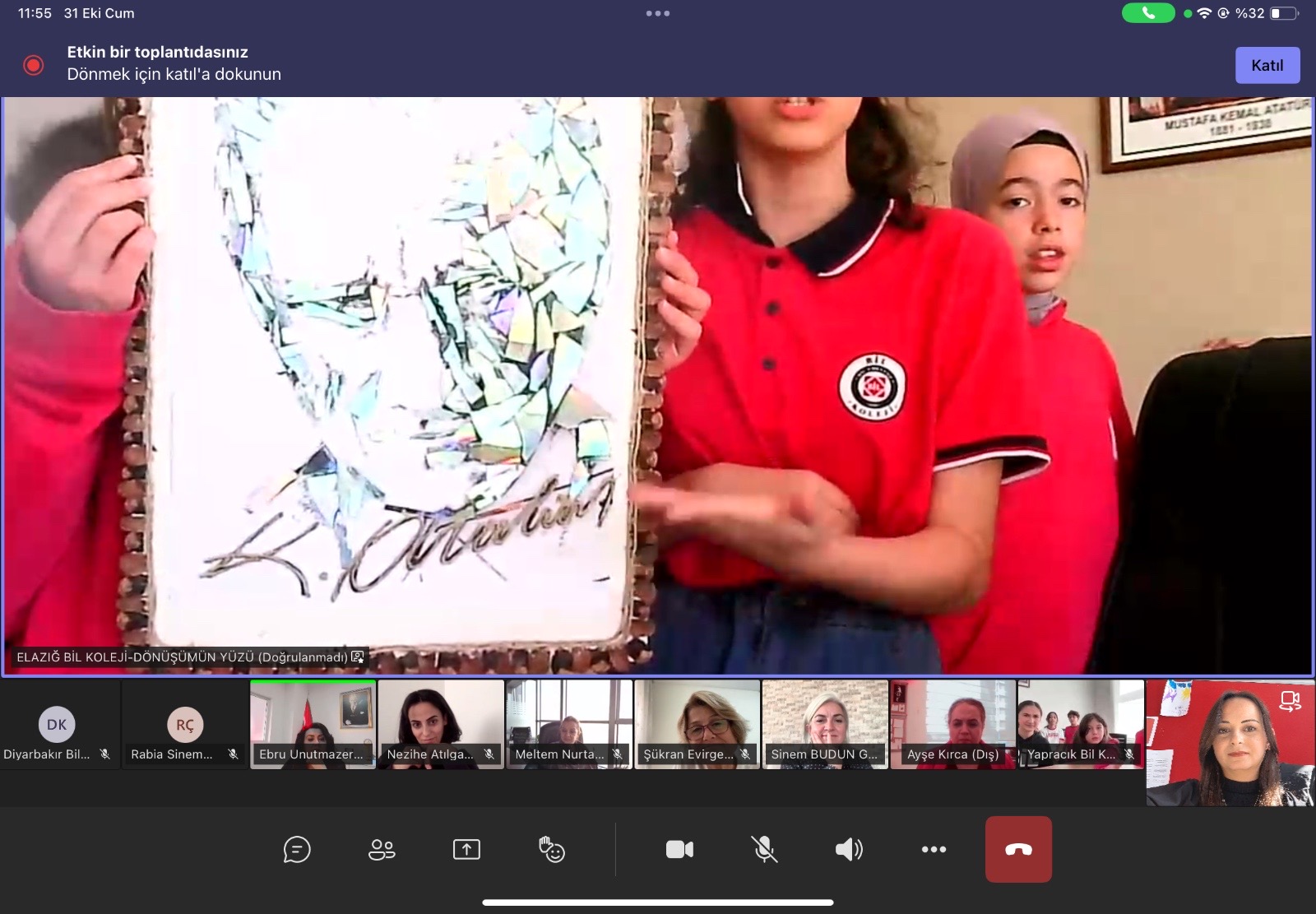Tap the pin icon beside Elazığ Bil Koleji
Image resolution: width=1316 pixels, height=914 pixels.
[x=358, y=657]
